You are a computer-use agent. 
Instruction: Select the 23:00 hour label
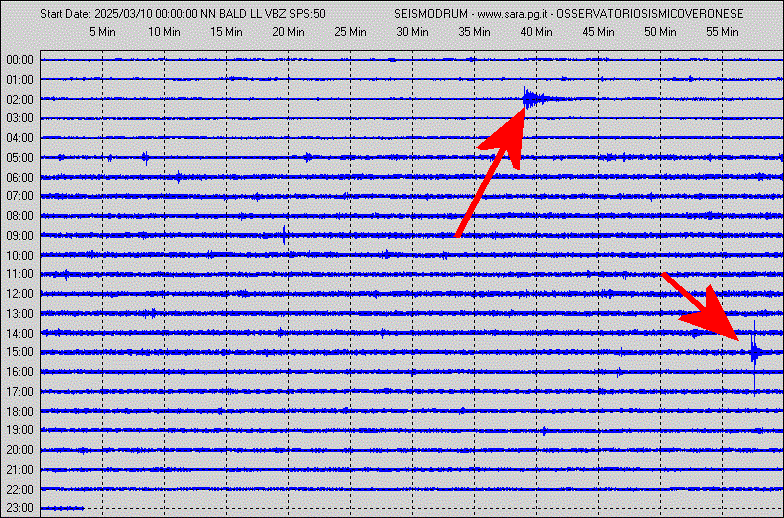pyautogui.click(x=20, y=508)
